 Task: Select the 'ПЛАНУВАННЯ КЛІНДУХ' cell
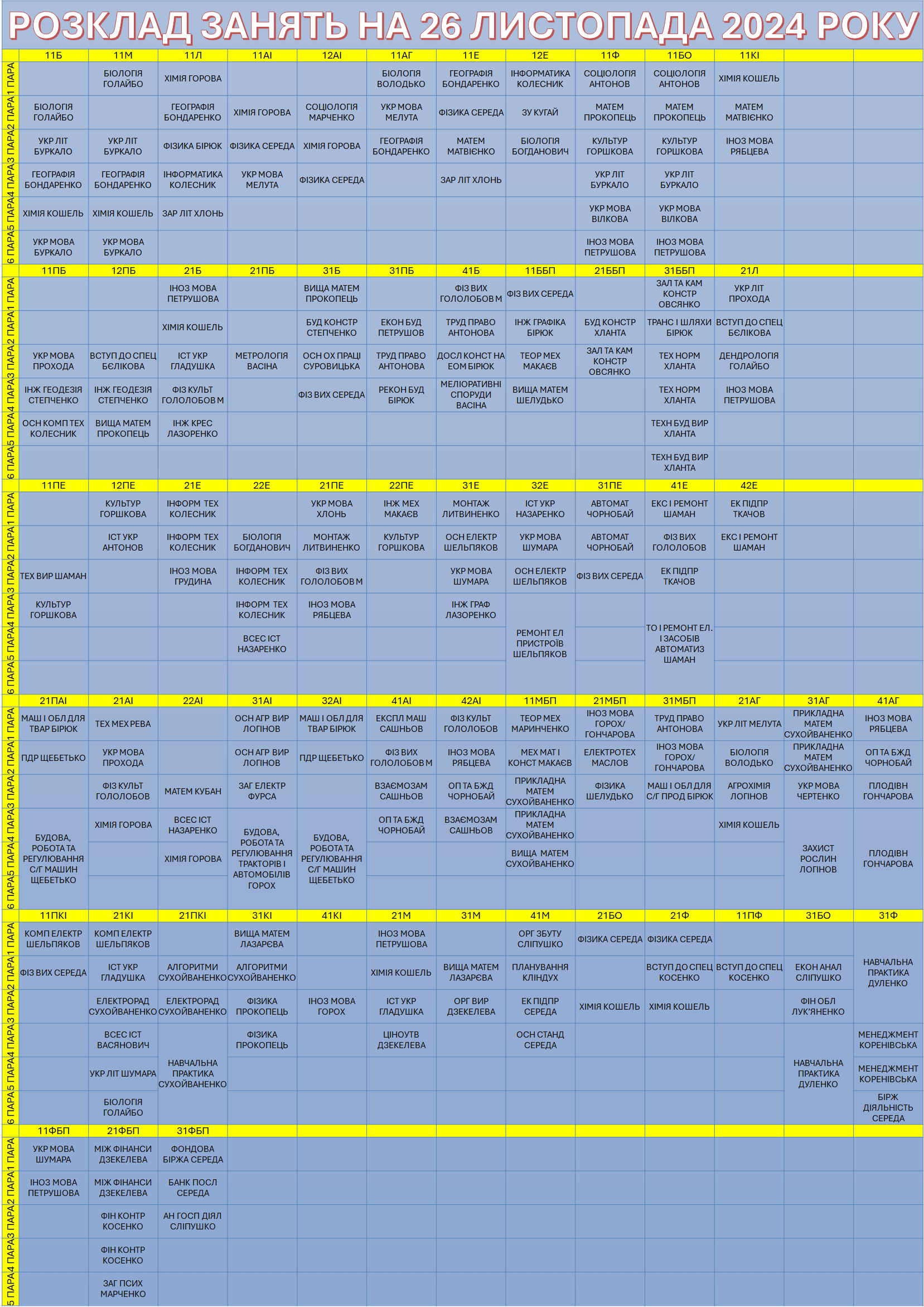click(x=540, y=972)
